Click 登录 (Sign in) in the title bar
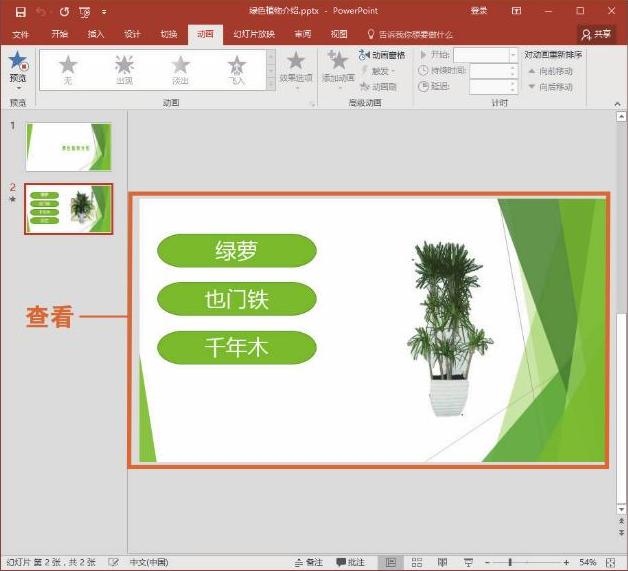The height and width of the screenshot is (571, 628). click(479, 11)
